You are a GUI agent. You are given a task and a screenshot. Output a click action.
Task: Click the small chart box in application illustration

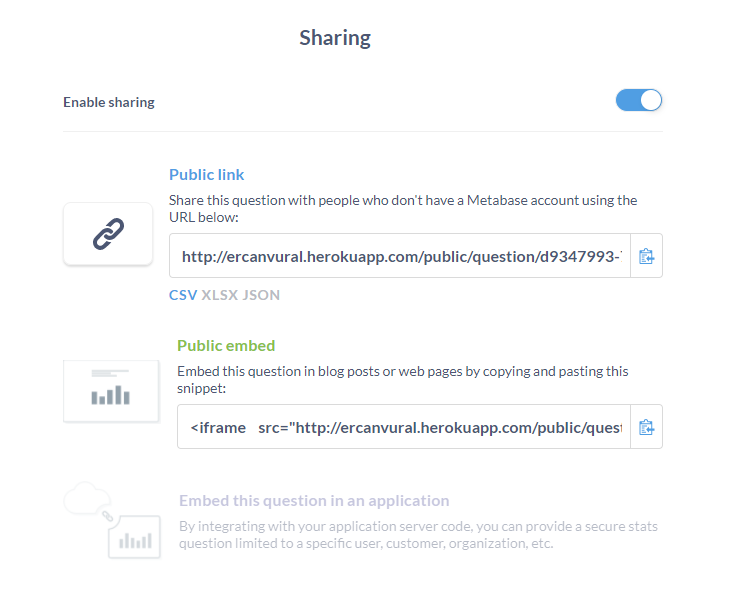point(135,537)
